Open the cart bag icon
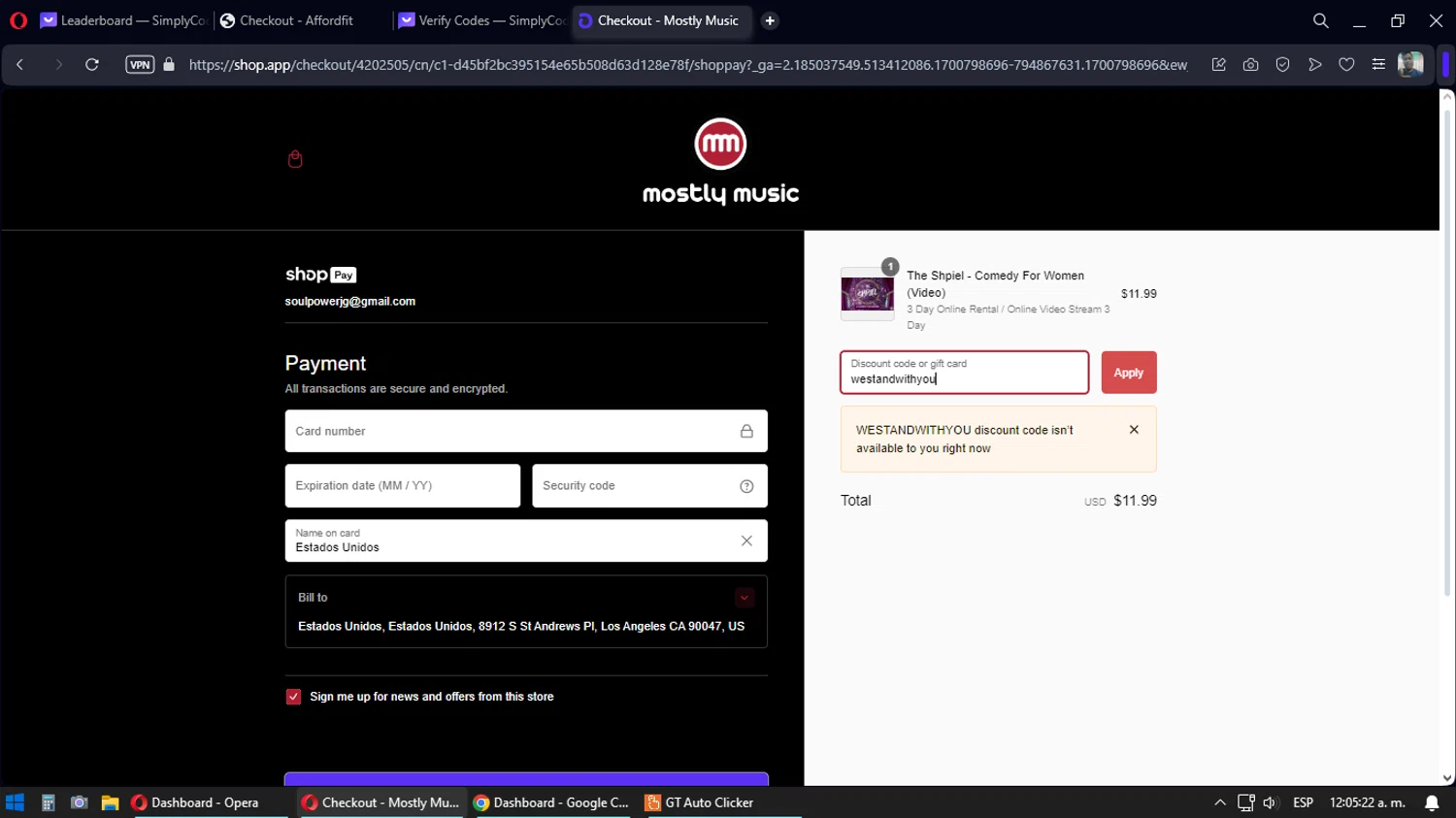1456x818 pixels. point(295,159)
